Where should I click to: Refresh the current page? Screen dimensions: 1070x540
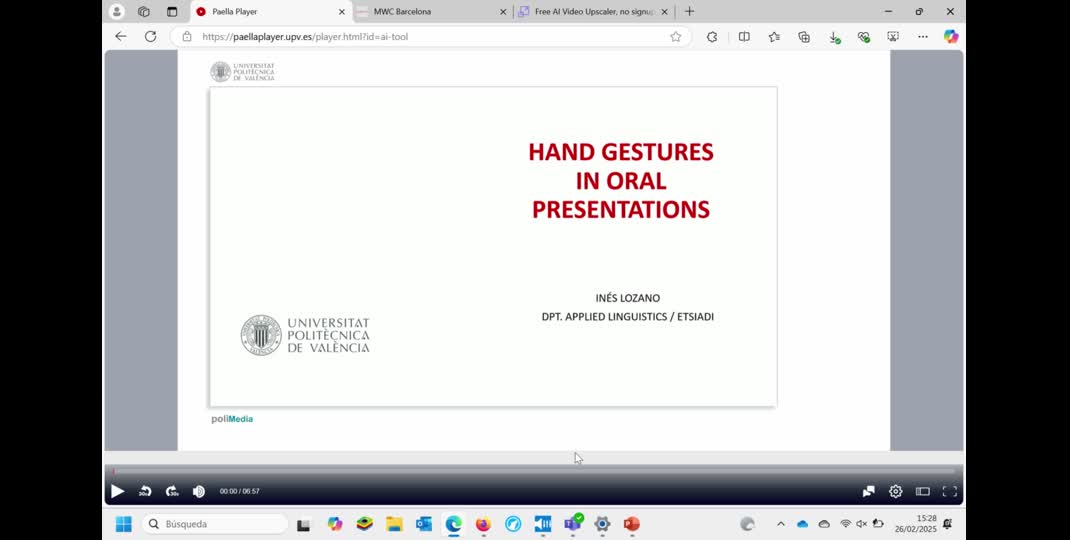point(150,36)
